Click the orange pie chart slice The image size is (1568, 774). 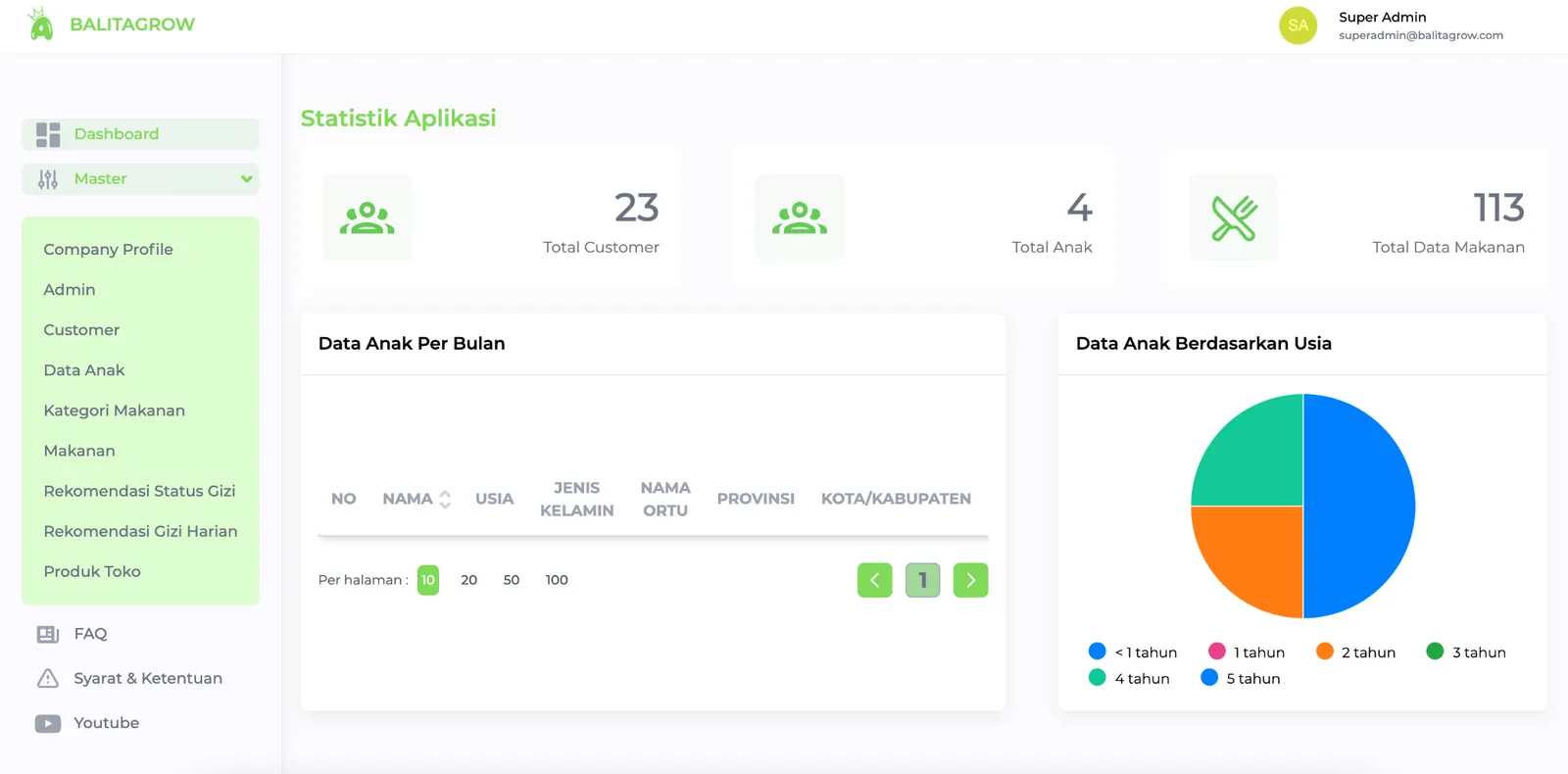click(x=1256, y=553)
